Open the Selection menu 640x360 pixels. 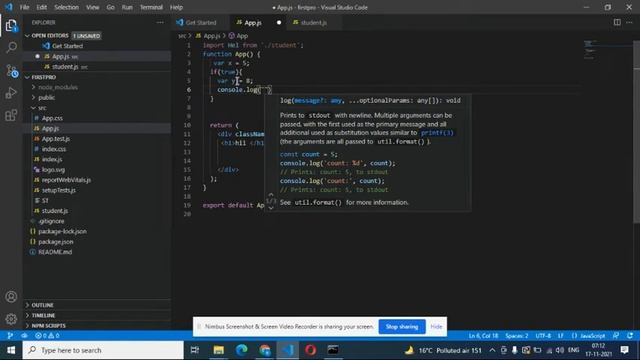[x=66, y=7]
